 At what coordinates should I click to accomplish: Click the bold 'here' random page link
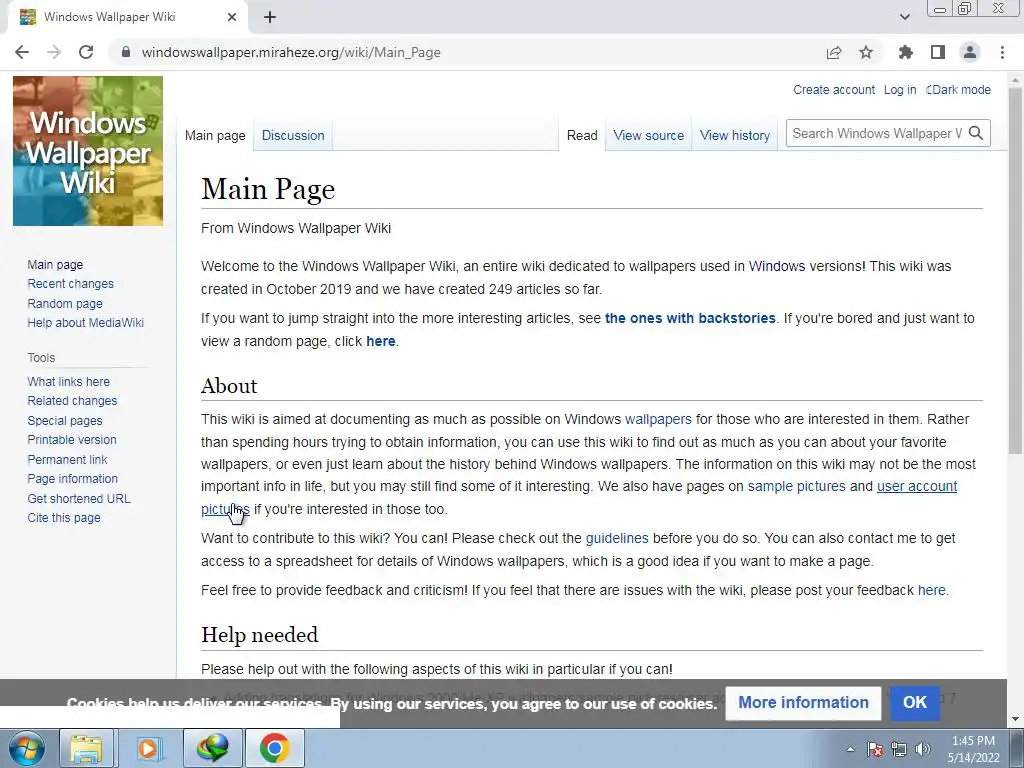(x=381, y=341)
